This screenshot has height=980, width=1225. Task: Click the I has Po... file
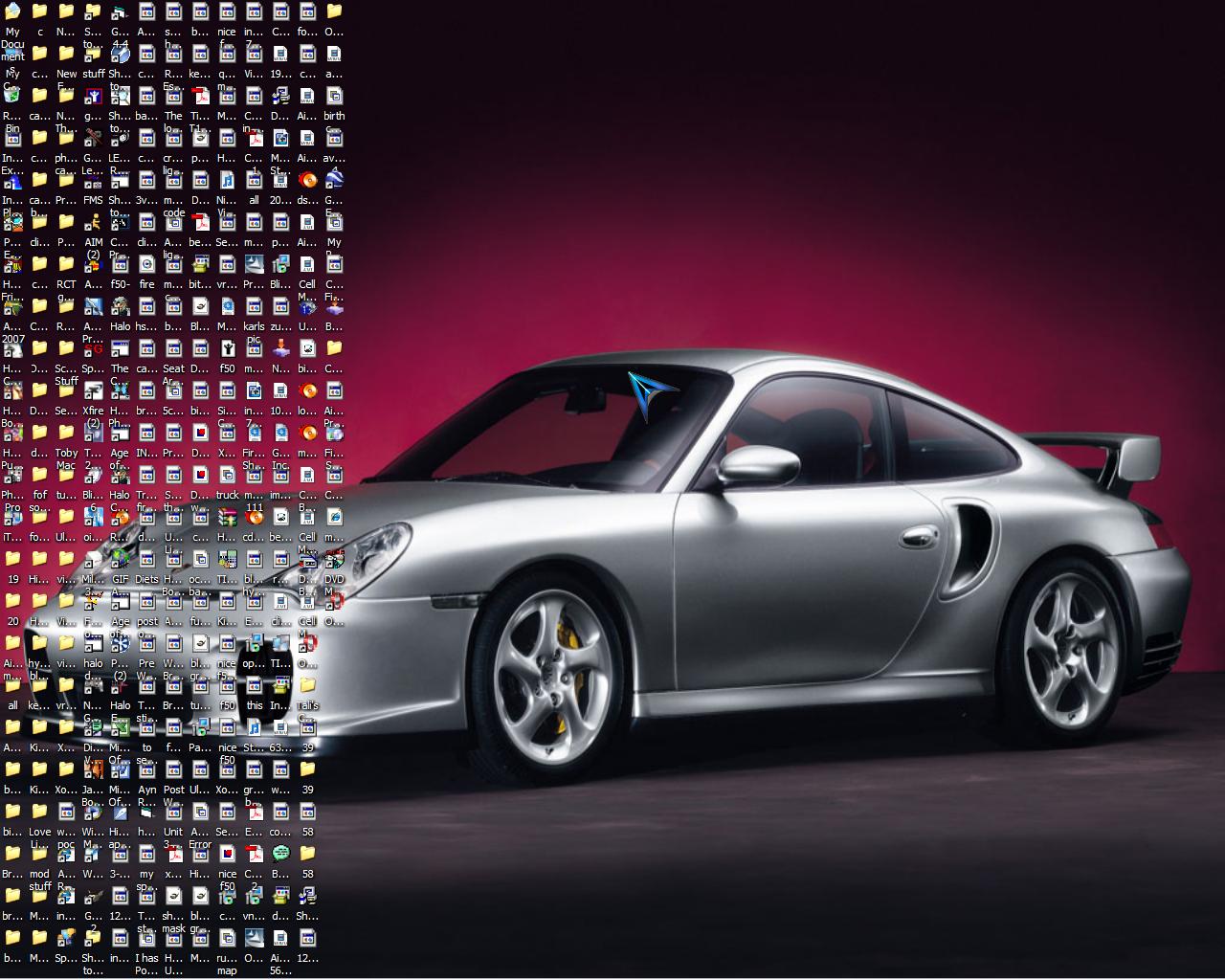(146, 939)
